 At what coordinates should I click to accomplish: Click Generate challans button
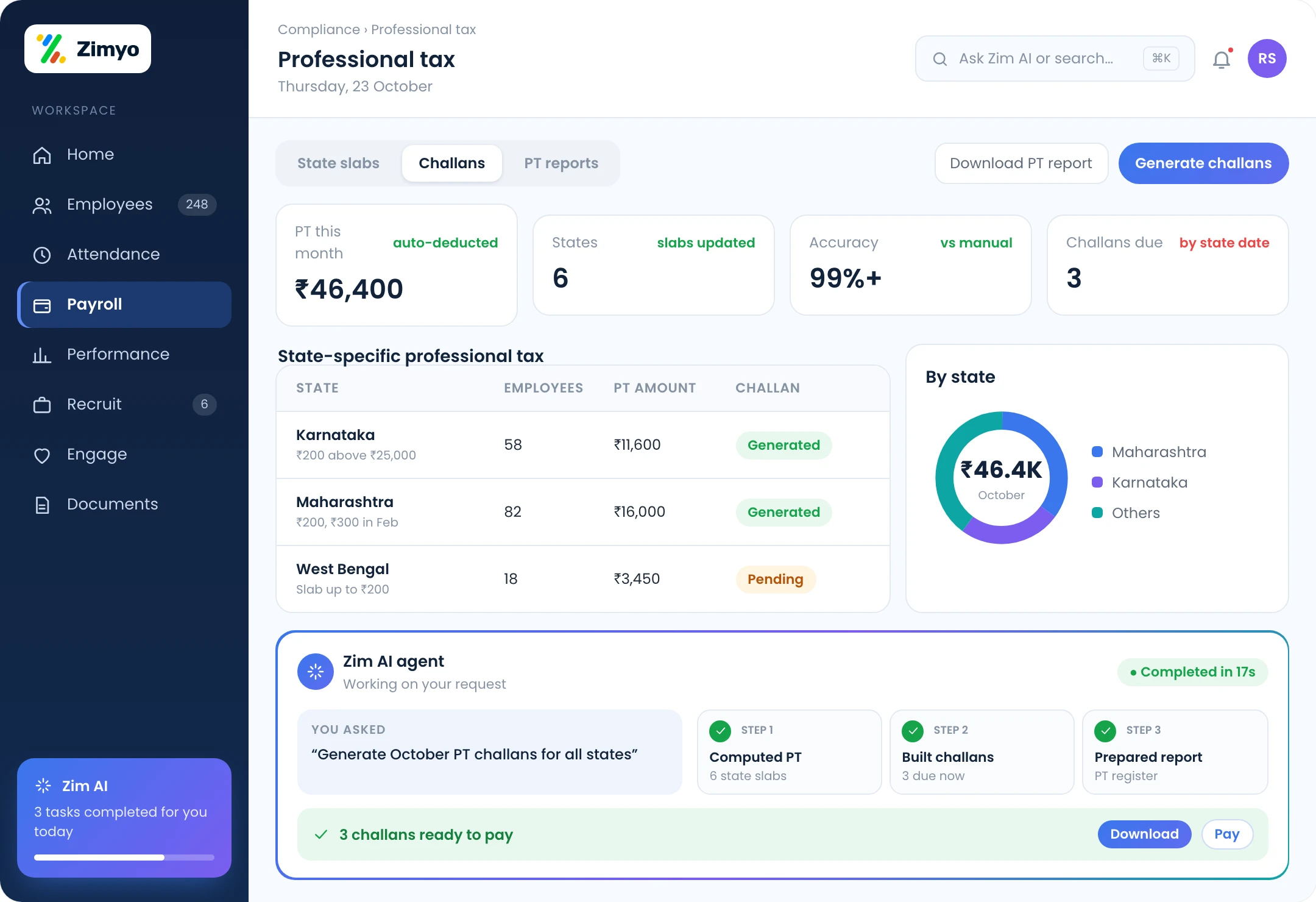click(1203, 163)
